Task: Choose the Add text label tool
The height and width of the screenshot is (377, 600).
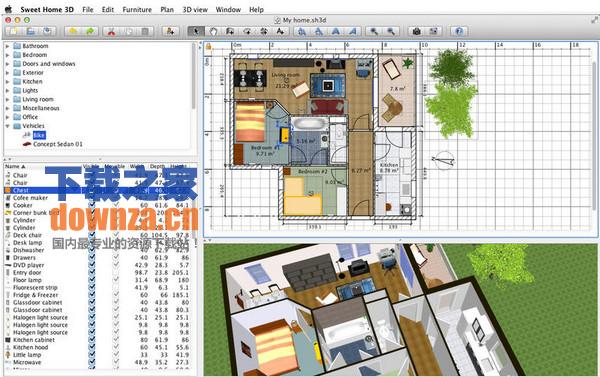Action: [x=280, y=31]
